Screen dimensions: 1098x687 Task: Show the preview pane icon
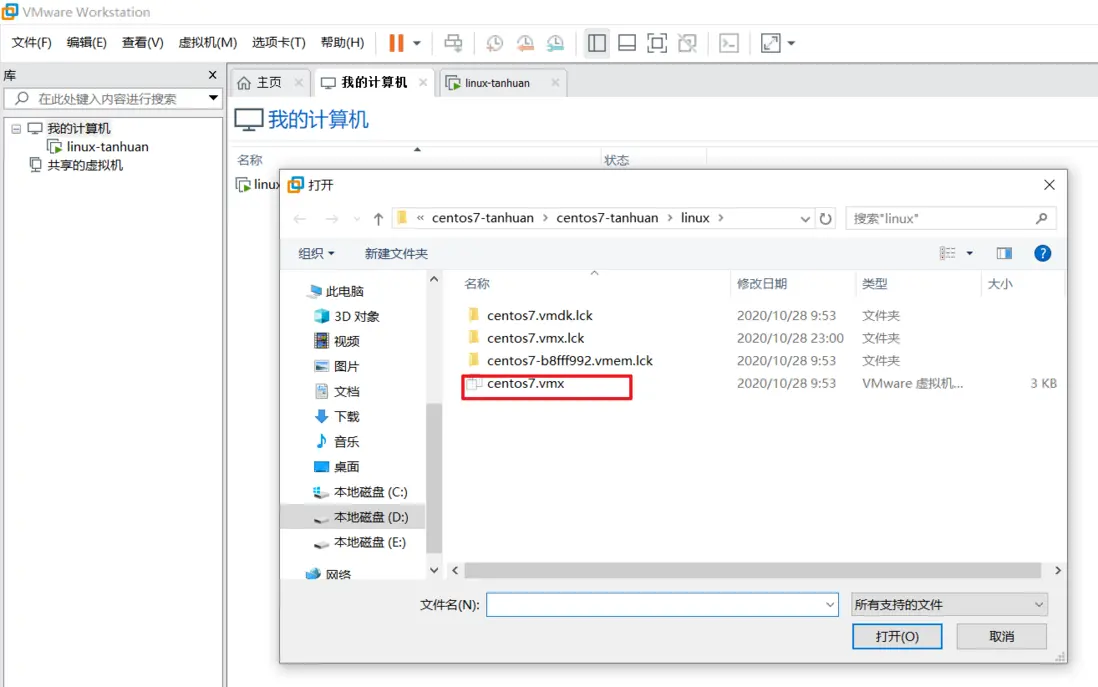tap(1004, 253)
